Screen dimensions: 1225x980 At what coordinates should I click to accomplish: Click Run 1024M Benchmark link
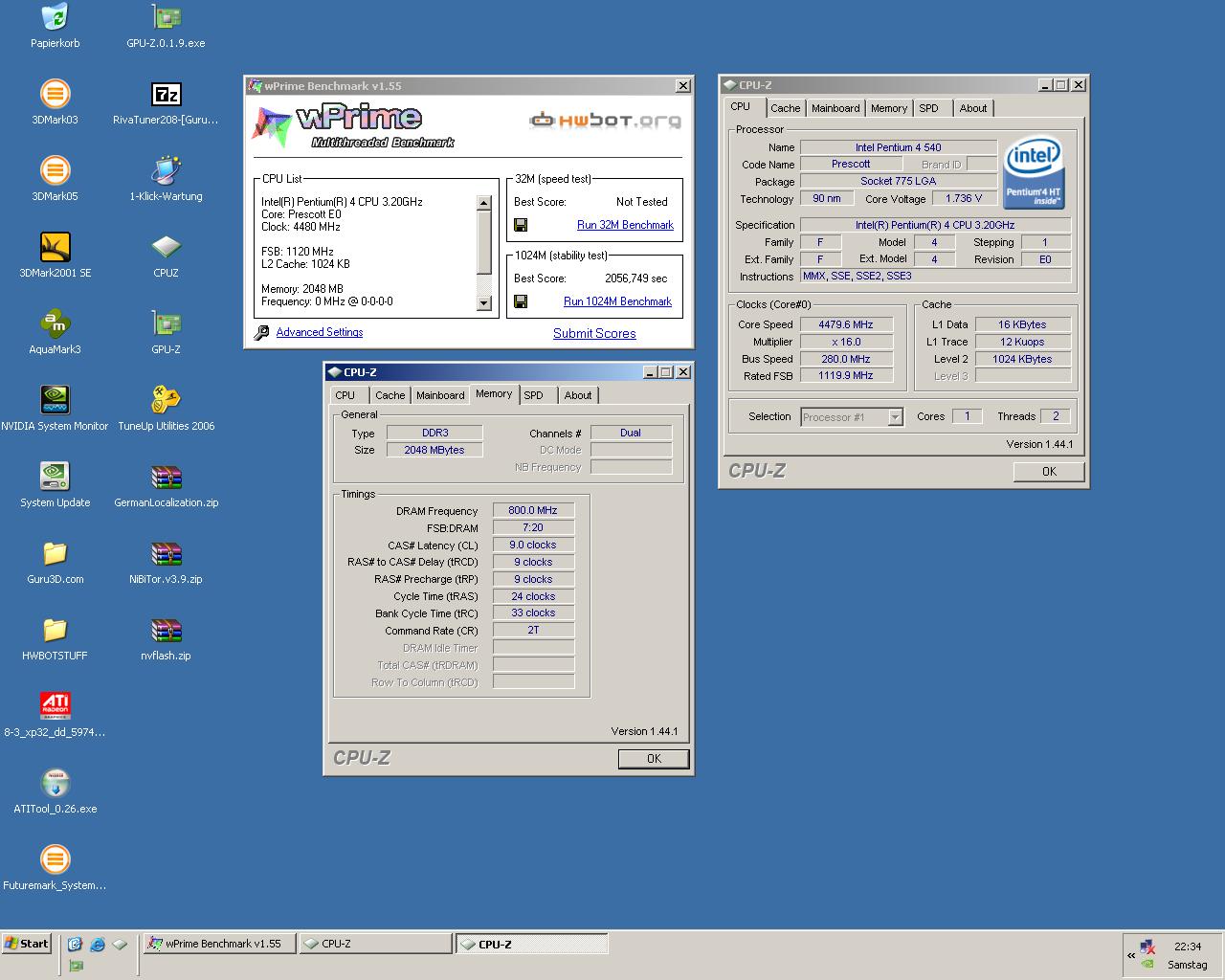click(617, 301)
